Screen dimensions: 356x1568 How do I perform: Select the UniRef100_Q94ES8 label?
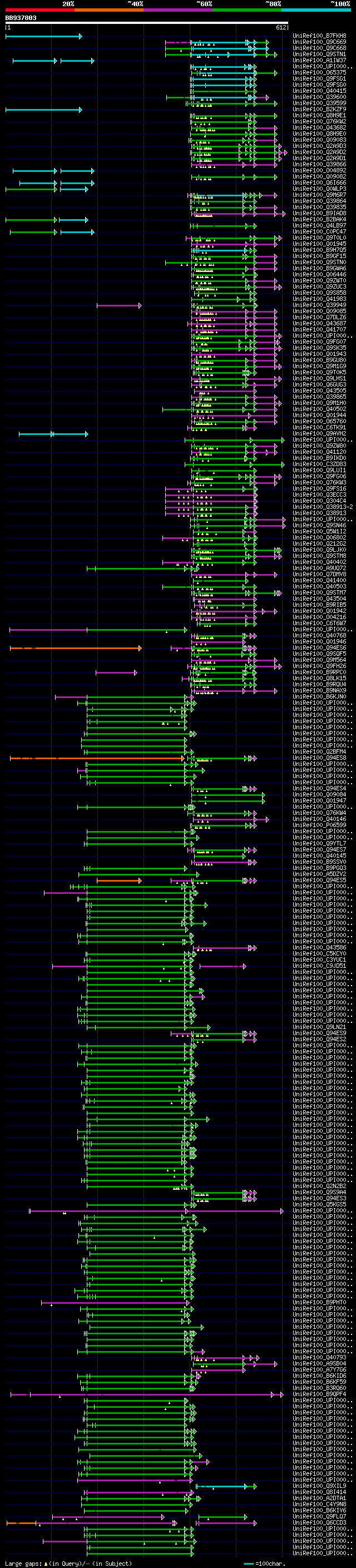(x=319, y=758)
